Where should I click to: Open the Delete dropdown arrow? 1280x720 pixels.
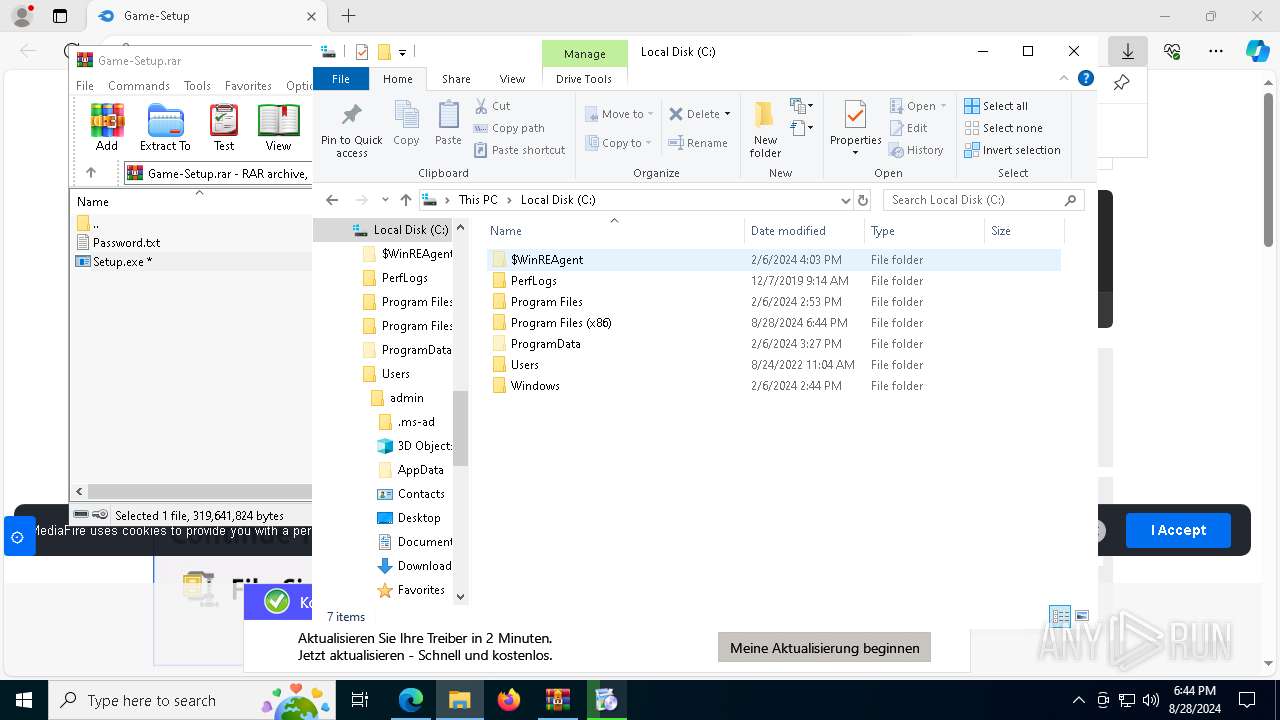click(727, 114)
